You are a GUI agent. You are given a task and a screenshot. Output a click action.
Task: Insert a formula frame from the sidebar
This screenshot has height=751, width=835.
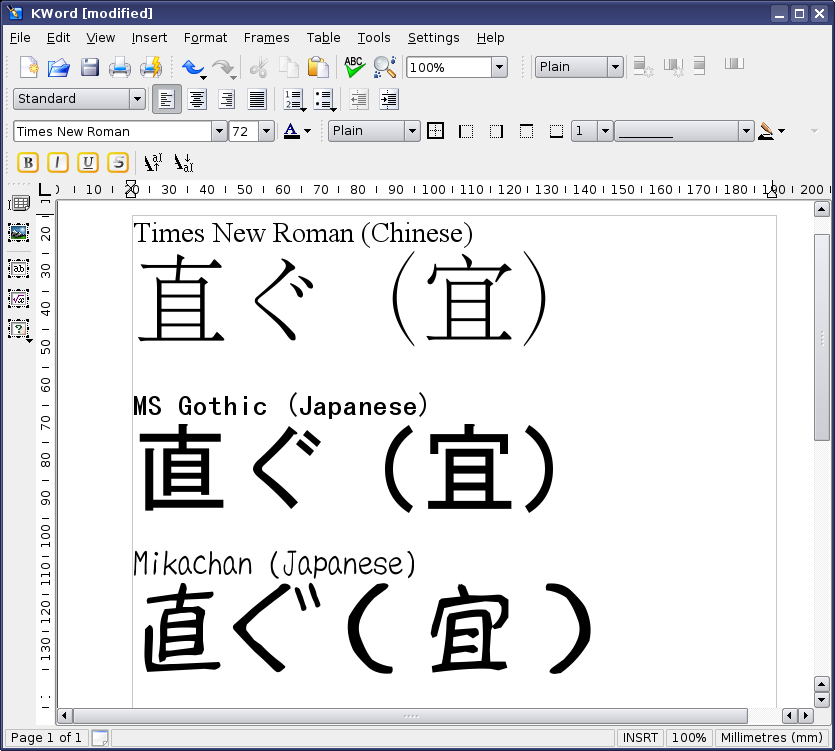pos(18,298)
